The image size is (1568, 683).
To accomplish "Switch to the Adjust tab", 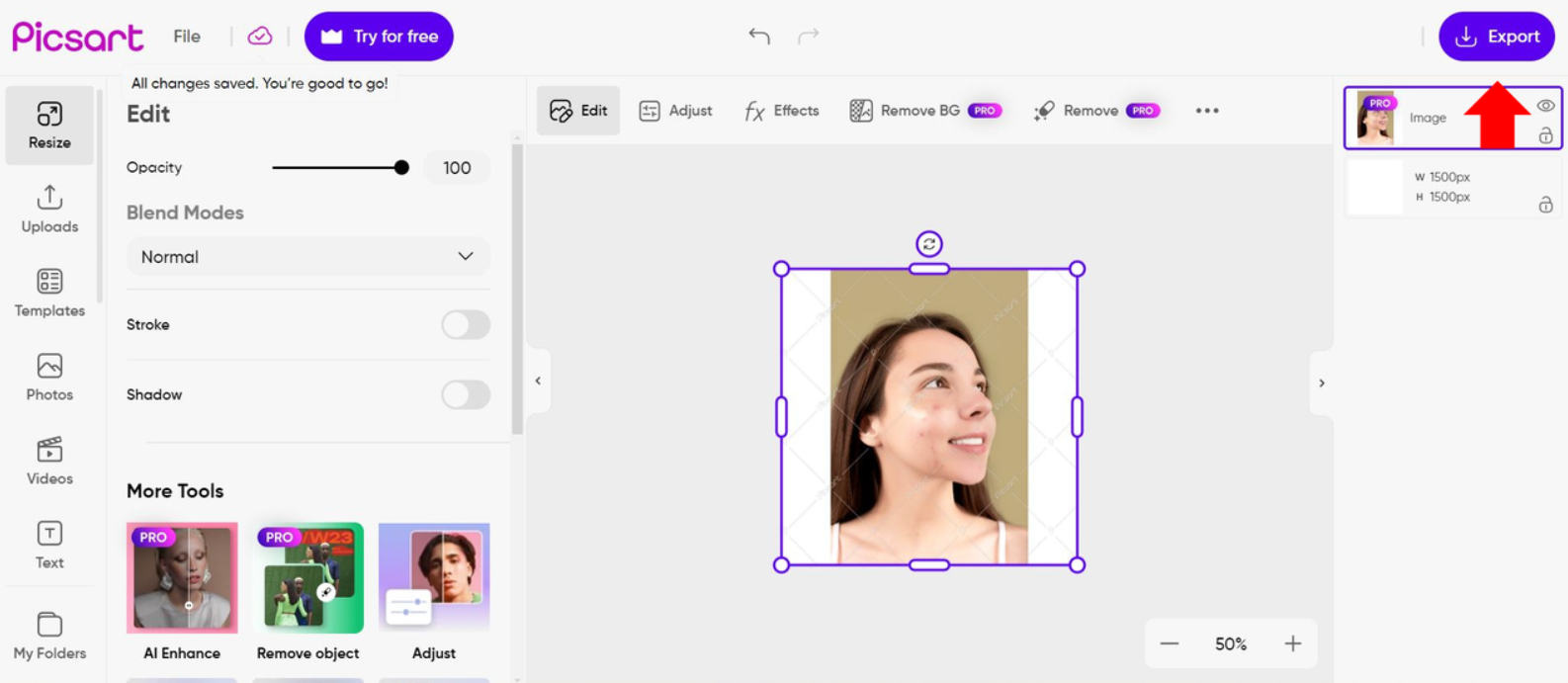I will pyautogui.click(x=675, y=111).
